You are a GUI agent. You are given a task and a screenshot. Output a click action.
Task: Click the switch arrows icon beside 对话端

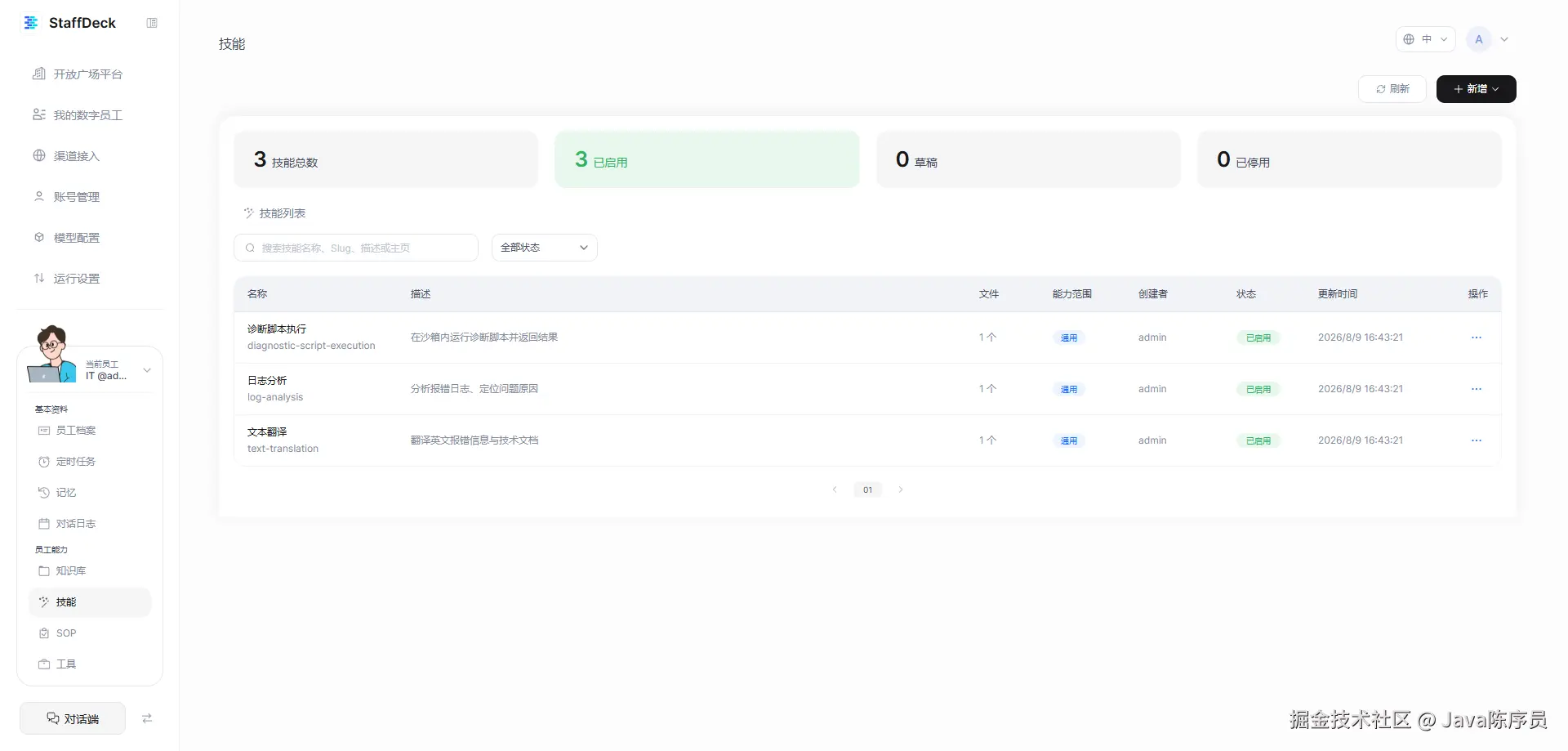(147, 718)
